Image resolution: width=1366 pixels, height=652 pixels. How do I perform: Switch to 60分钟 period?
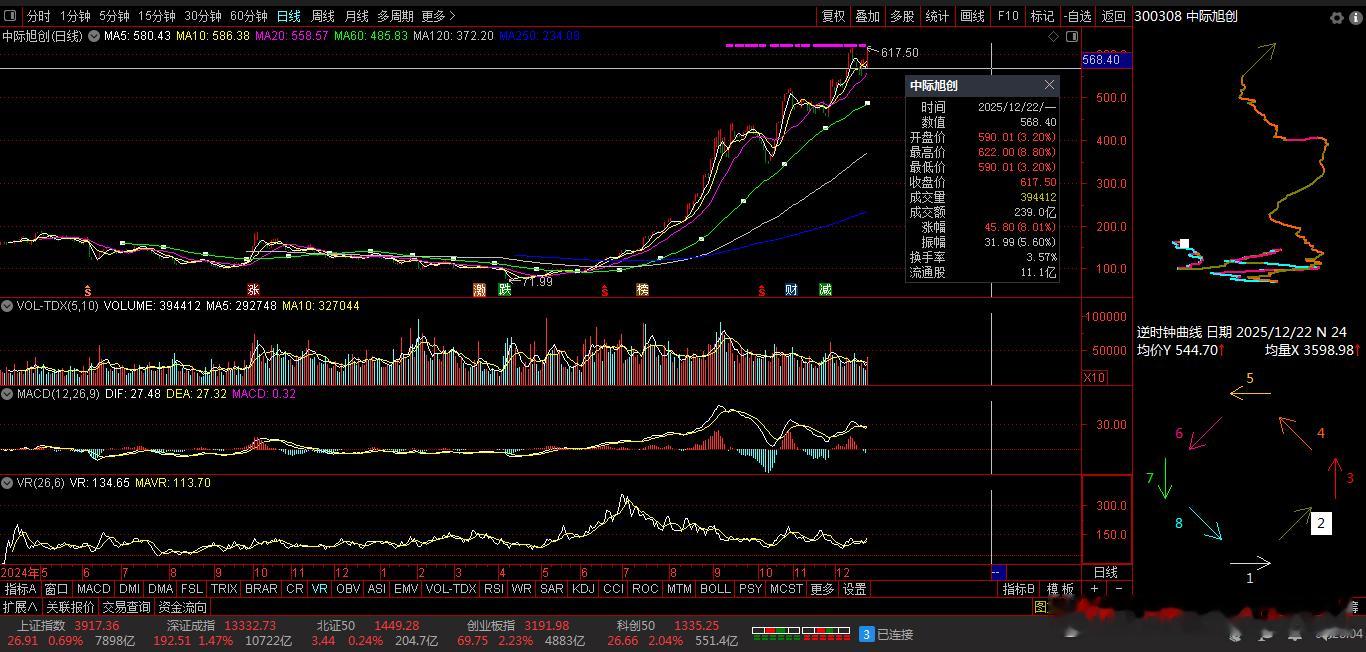(249, 16)
